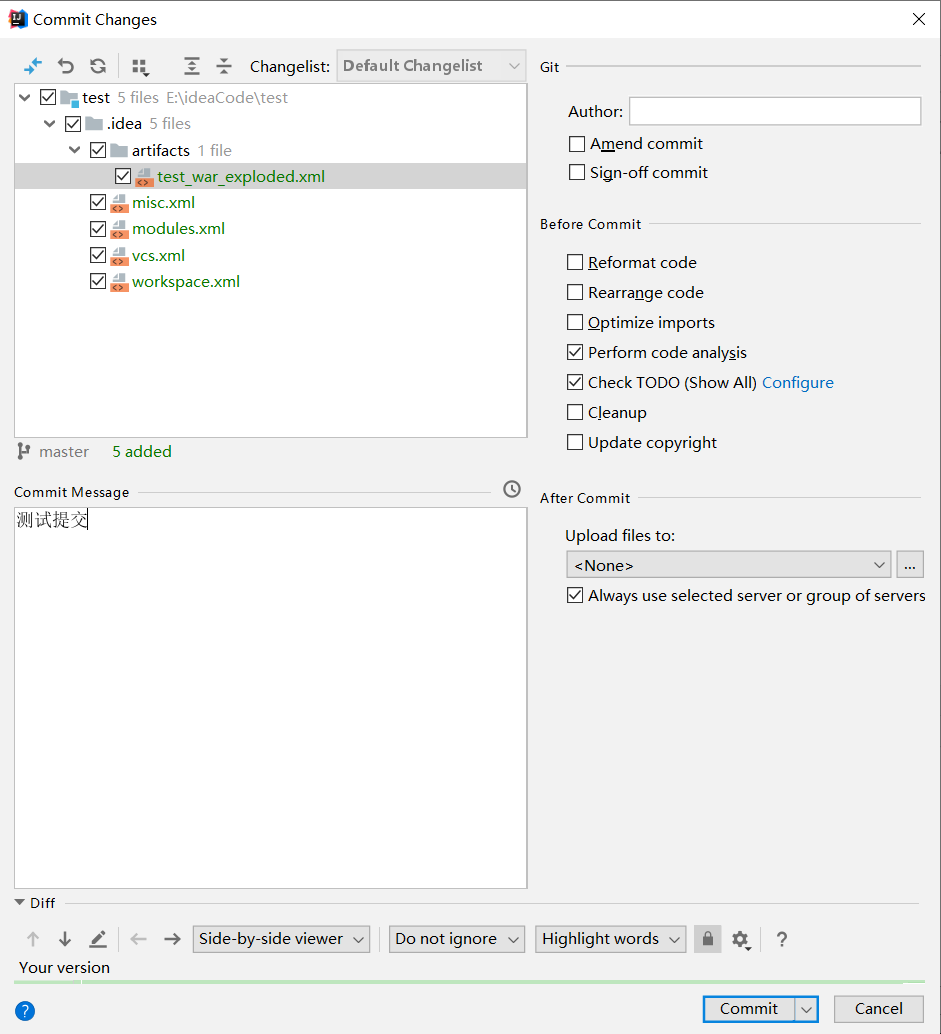Viewport: 941px width, 1034px height.
Task: Open commit message history clock icon
Action: click(512, 489)
